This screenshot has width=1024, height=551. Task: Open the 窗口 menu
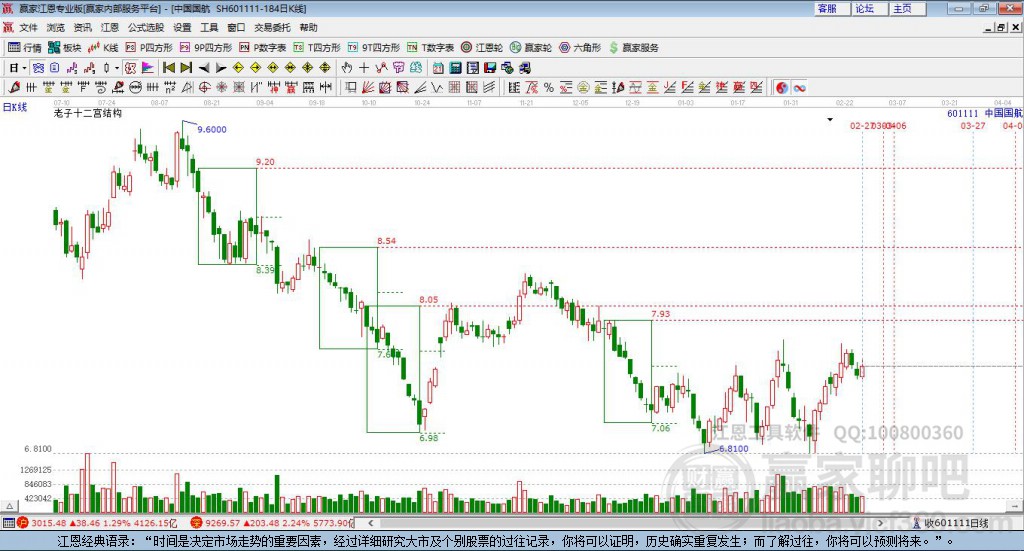(x=236, y=27)
